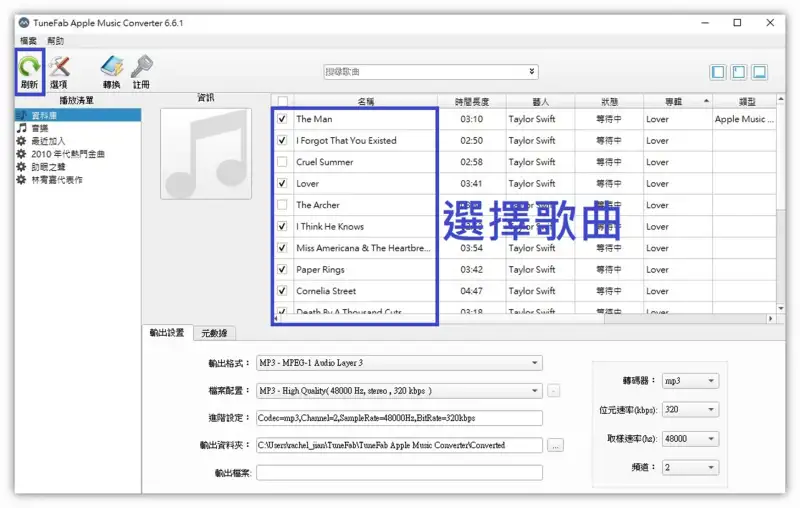Uncheck the song Lover
This screenshot has width=800, height=508.
(282, 183)
